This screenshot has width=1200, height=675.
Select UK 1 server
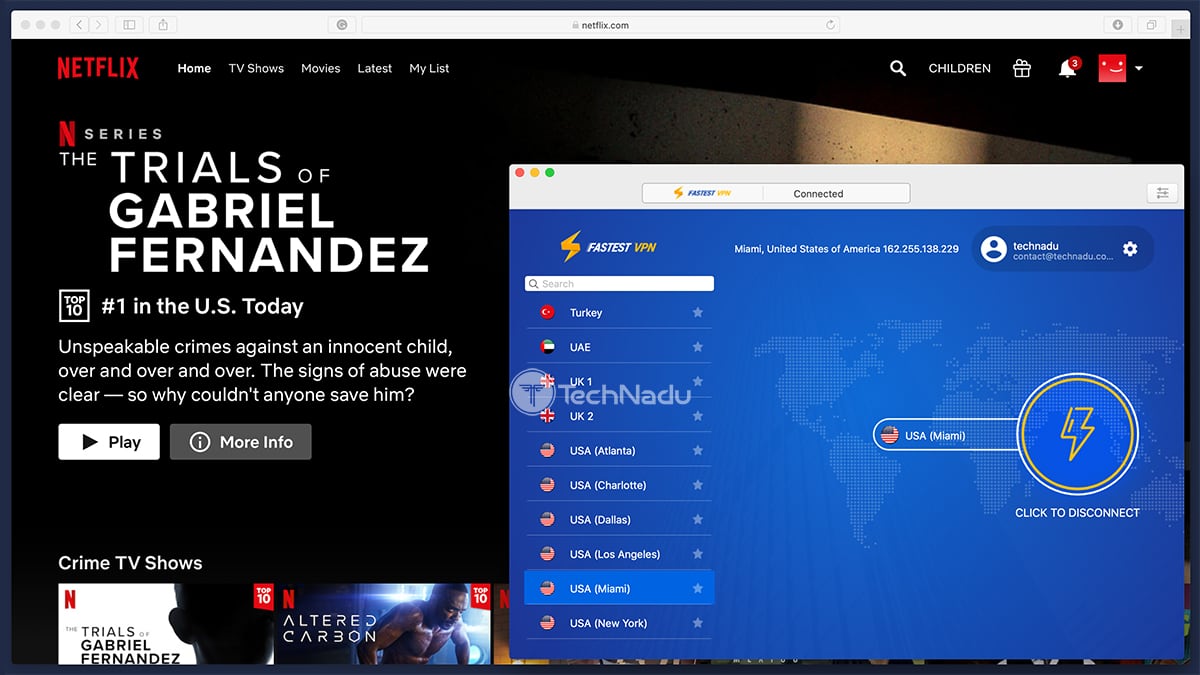coord(619,381)
